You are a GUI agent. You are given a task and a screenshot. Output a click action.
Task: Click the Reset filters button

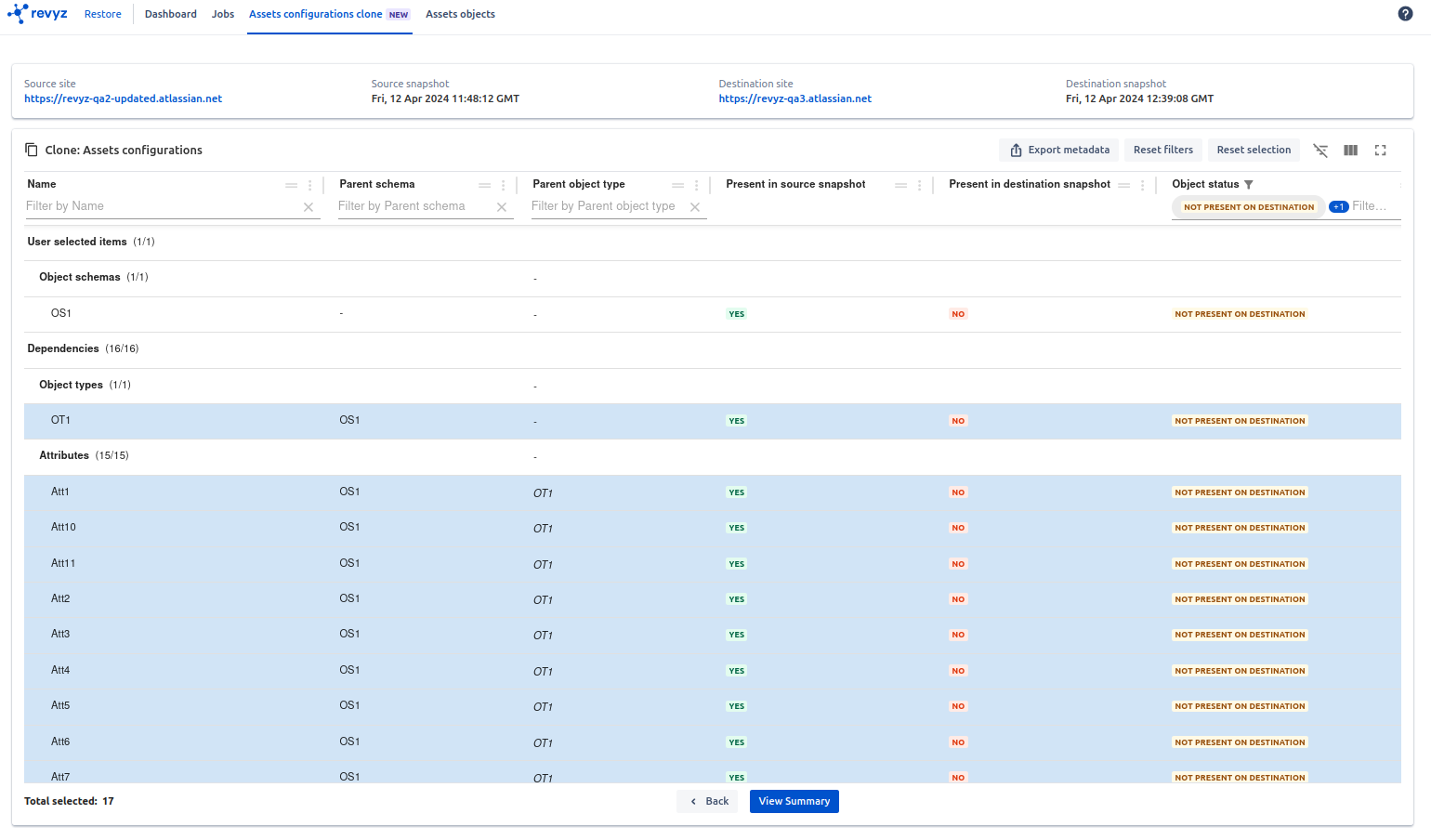1163,151
